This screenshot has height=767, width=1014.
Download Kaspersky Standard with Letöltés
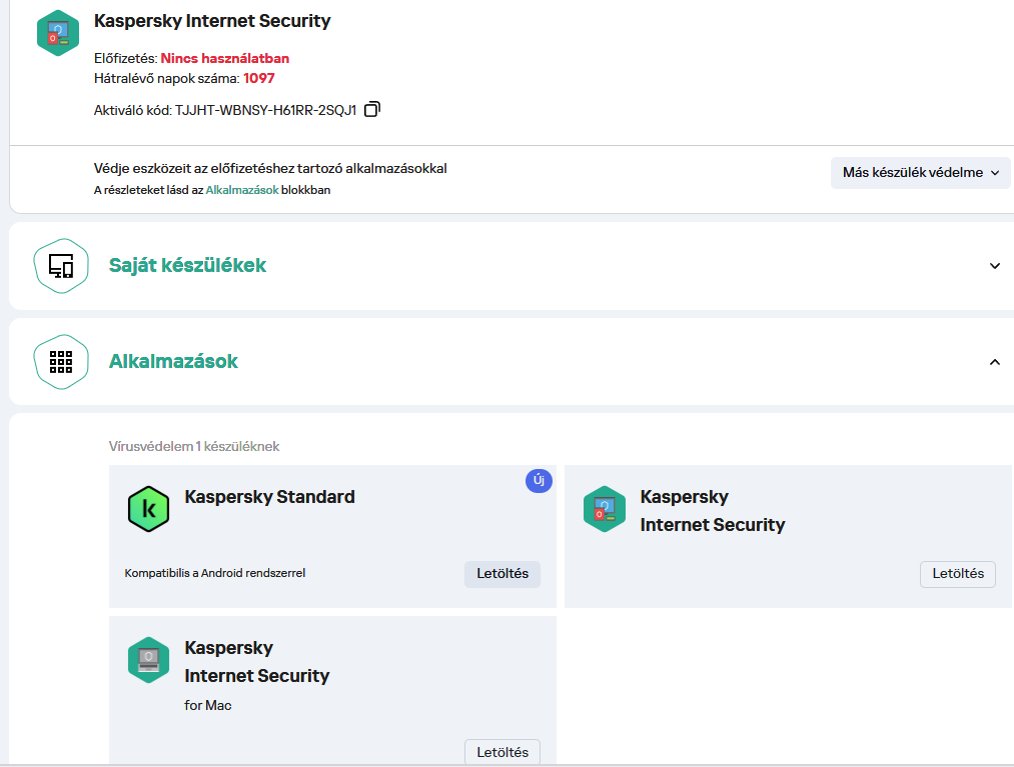(502, 574)
